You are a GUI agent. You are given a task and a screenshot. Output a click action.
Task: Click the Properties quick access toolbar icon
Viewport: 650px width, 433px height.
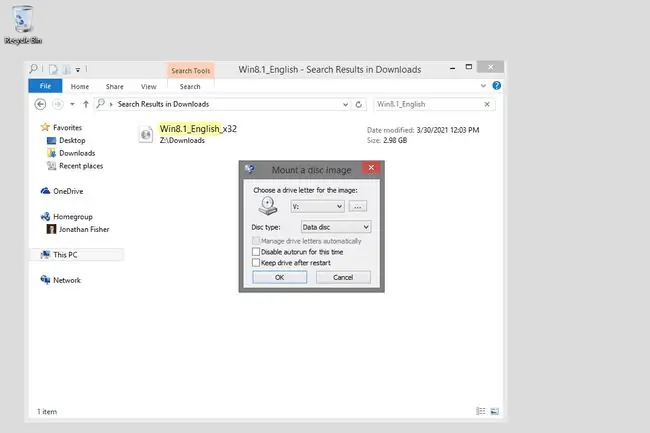tap(53, 70)
